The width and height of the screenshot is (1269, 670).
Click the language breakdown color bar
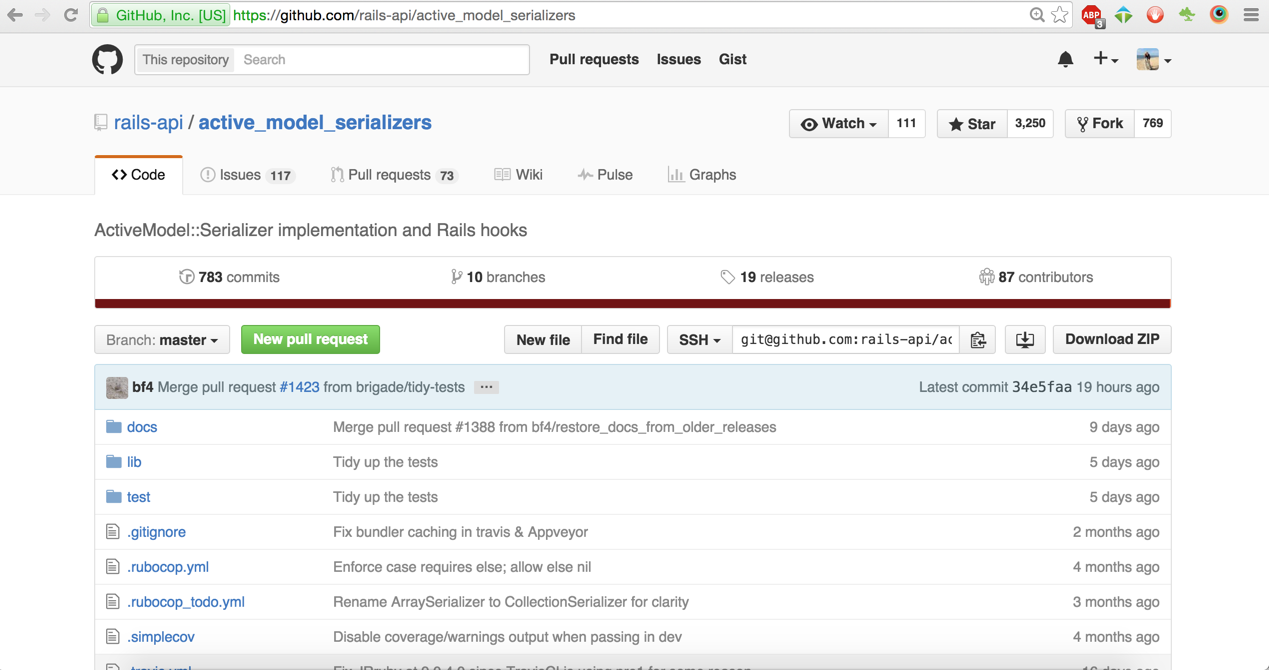[x=633, y=304]
